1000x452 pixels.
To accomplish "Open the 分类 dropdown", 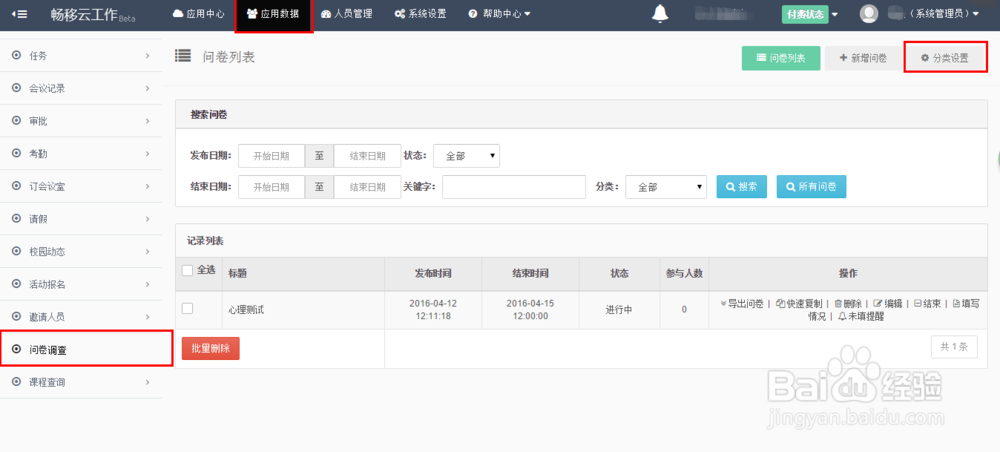I will pos(666,187).
